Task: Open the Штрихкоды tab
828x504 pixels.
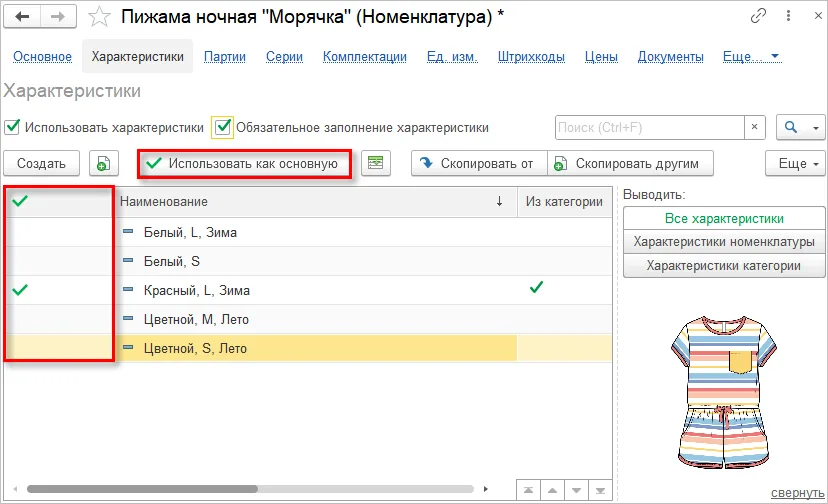Action: tap(531, 57)
